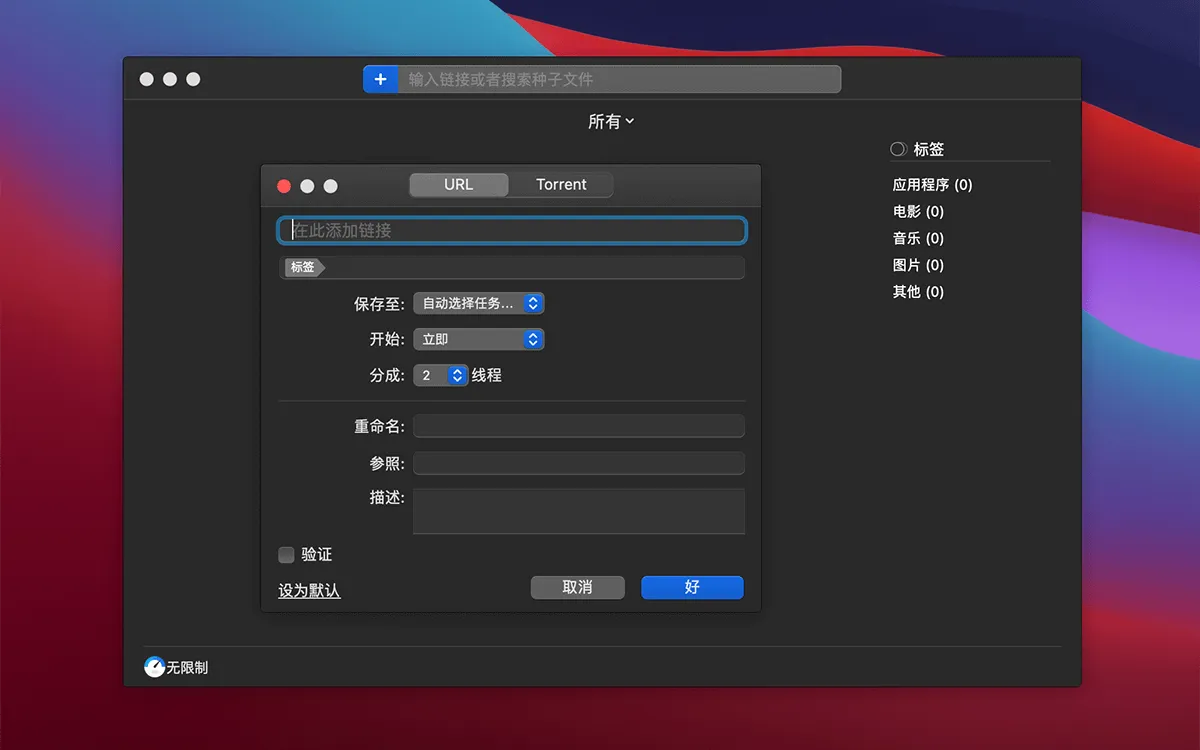
Task: Click the blue plus add-task button
Action: pyautogui.click(x=380, y=79)
